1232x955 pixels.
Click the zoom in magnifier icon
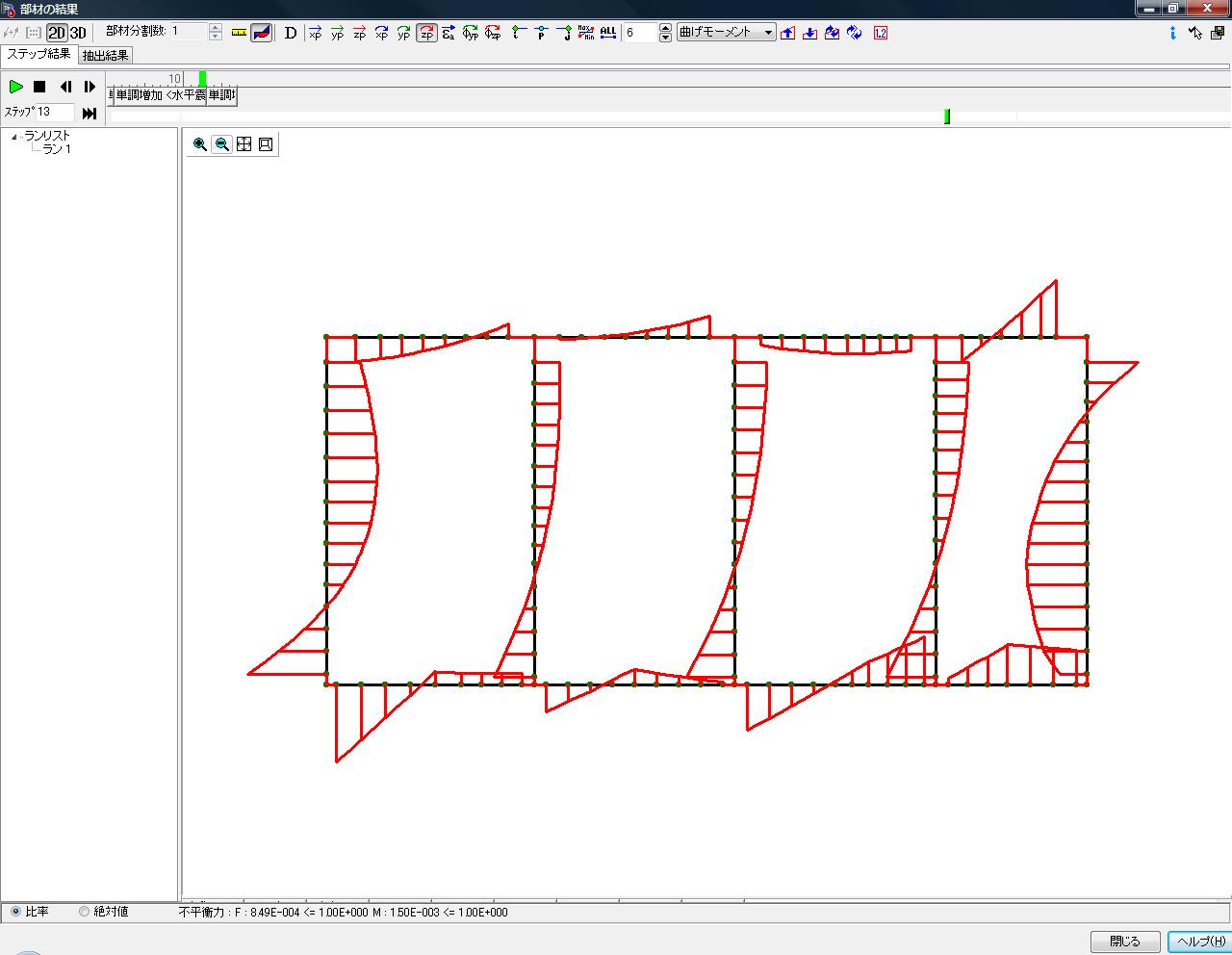(x=200, y=144)
